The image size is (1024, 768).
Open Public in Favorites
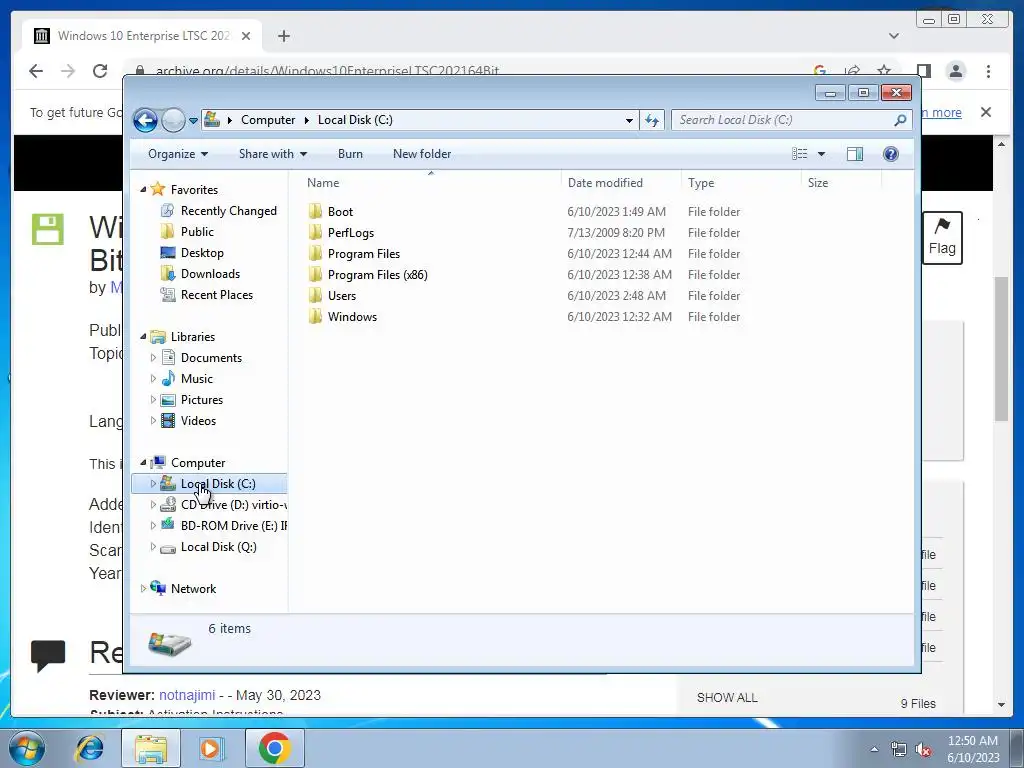(197, 232)
